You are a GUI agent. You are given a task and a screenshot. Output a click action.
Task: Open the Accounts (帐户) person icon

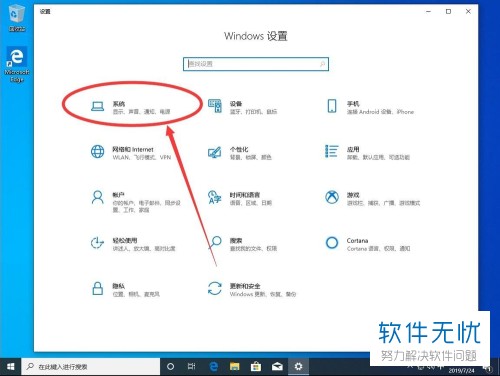click(x=98, y=197)
